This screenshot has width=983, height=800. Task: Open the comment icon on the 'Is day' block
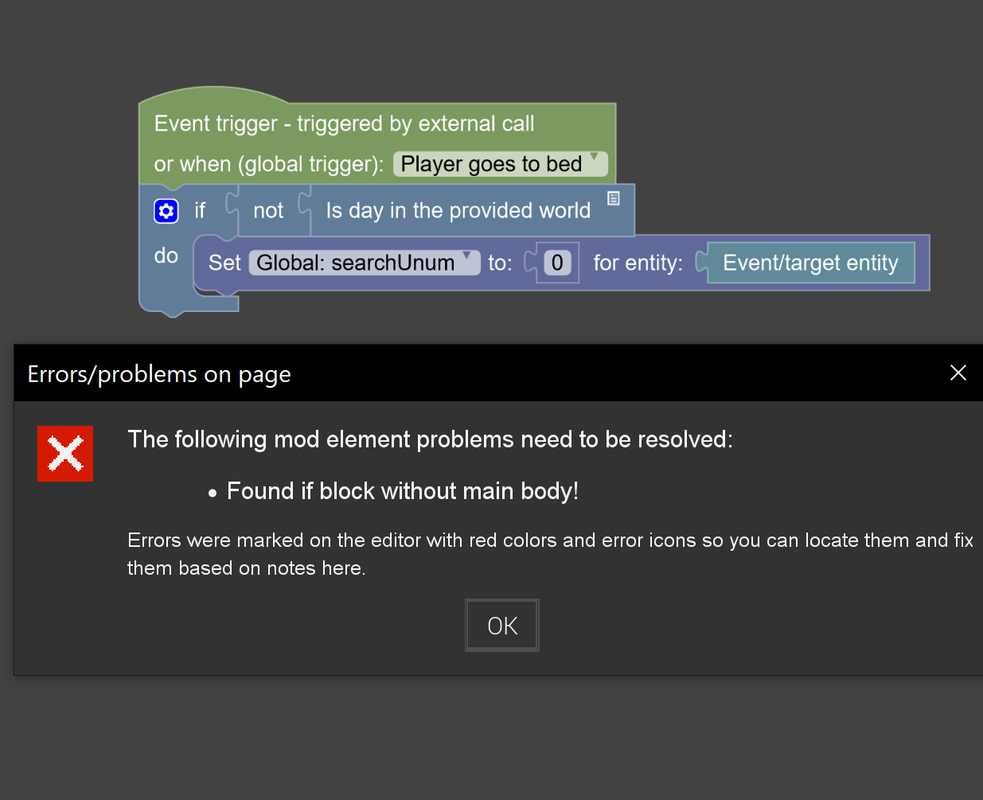(613, 198)
